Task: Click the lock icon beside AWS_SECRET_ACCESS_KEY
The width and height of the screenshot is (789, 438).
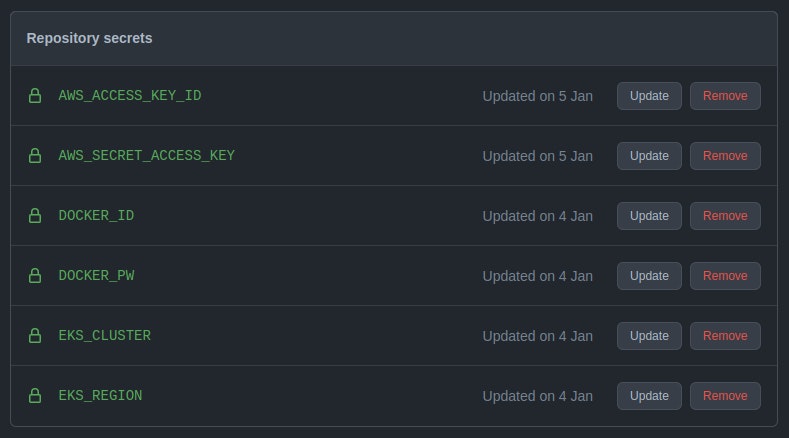Action: coord(35,156)
